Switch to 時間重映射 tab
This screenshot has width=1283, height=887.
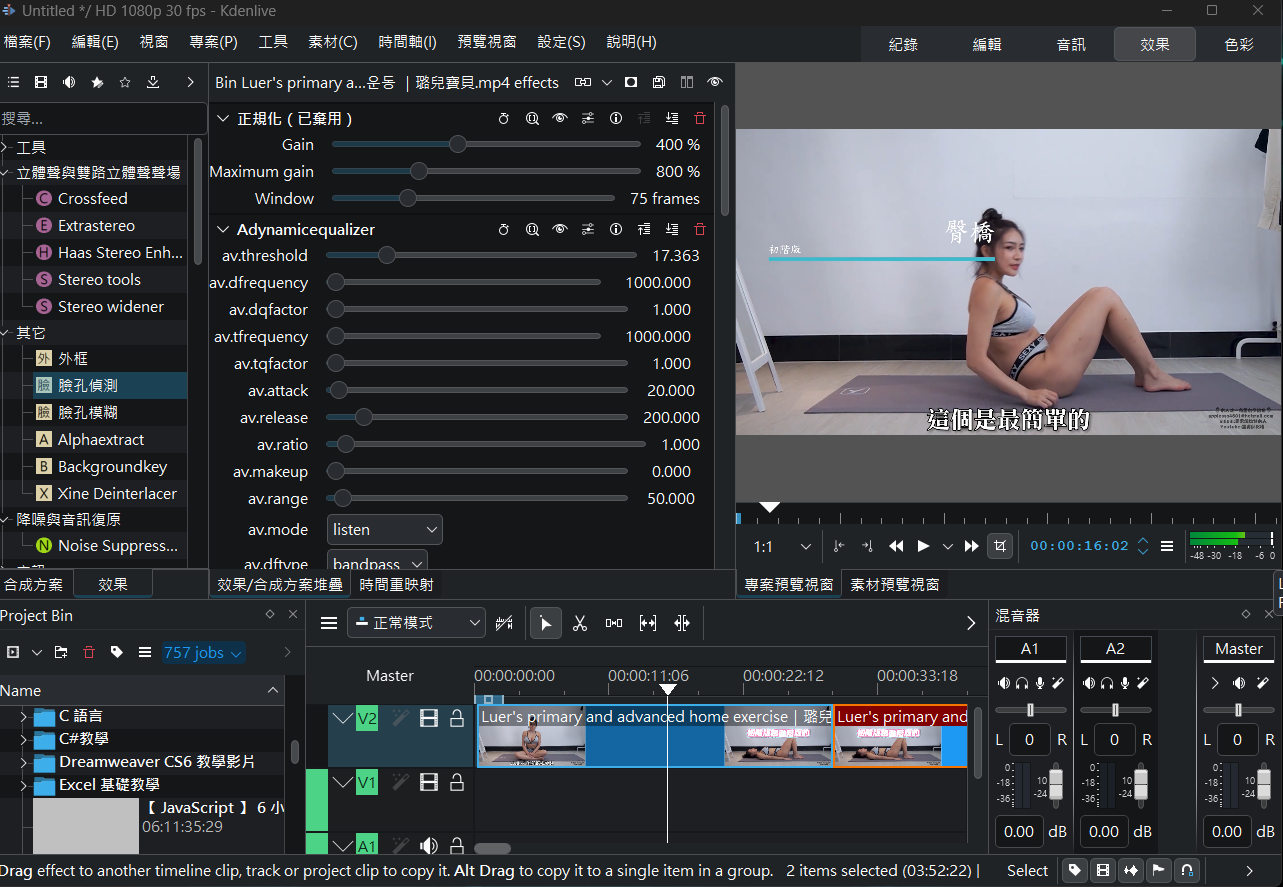pyautogui.click(x=396, y=584)
